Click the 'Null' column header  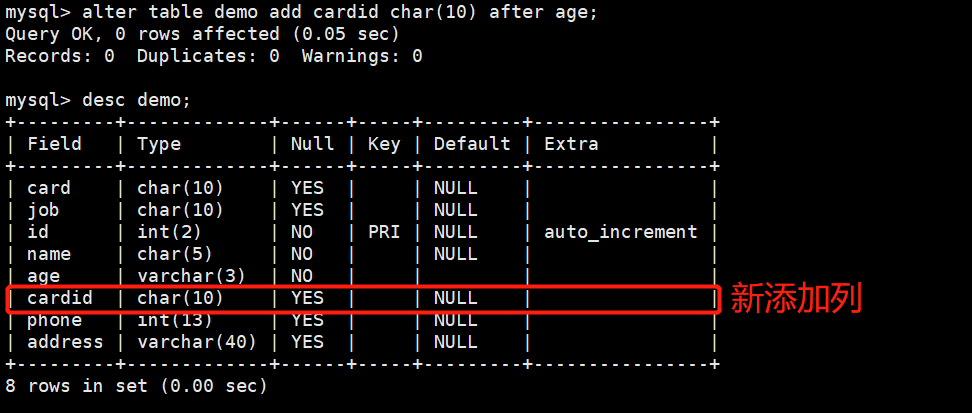(x=313, y=144)
